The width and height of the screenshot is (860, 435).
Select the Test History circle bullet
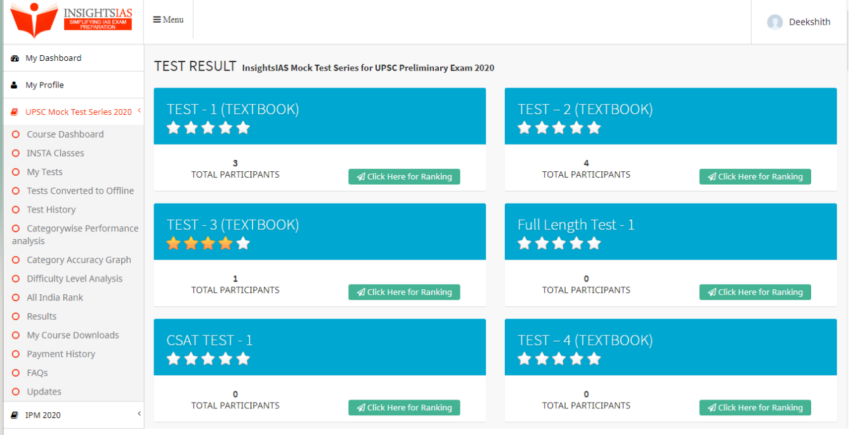[x=16, y=210]
